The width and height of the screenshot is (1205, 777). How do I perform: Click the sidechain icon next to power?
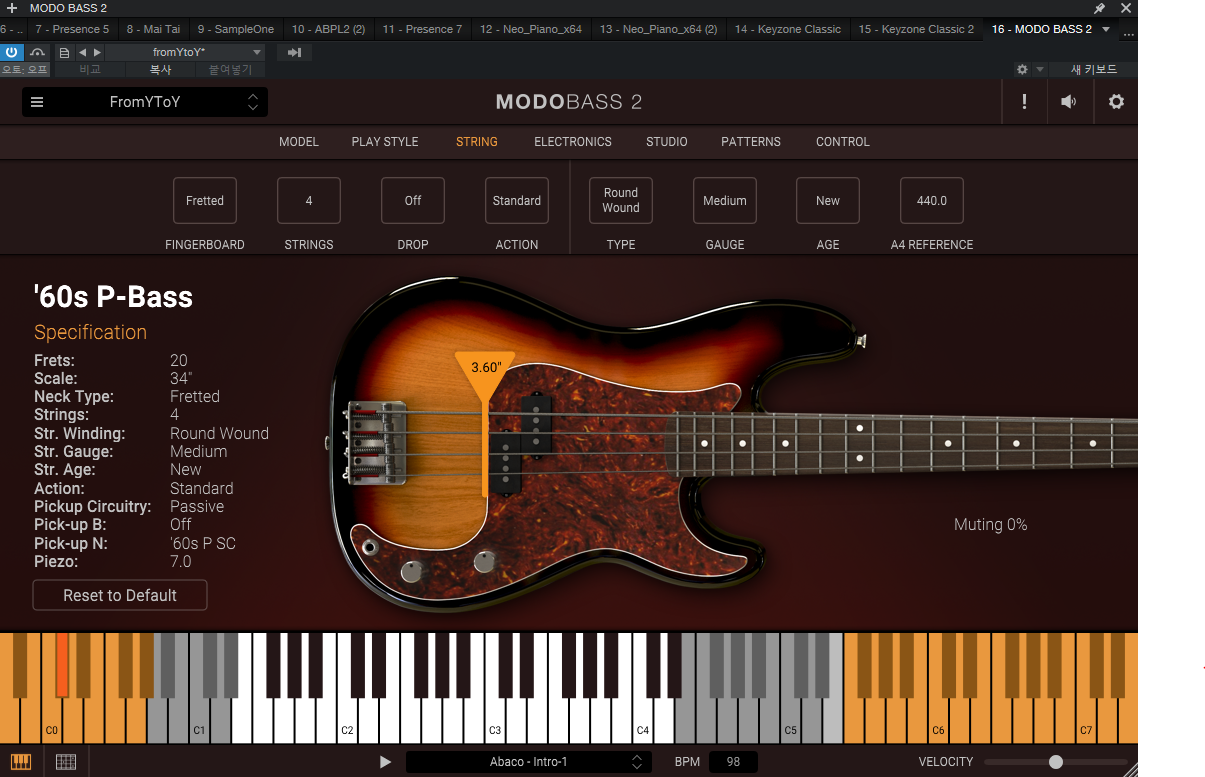(x=37, y=52)
